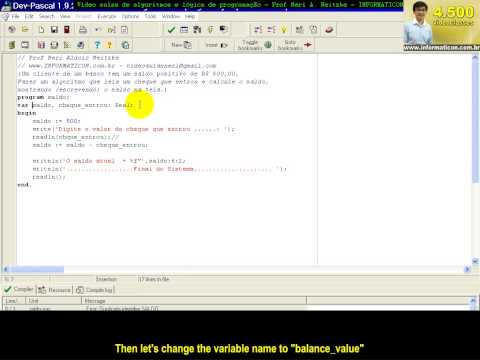Click the open folder toolbar icon
Image resolution: width=480 pixels, height=360 pixels.
click(25, 29)
